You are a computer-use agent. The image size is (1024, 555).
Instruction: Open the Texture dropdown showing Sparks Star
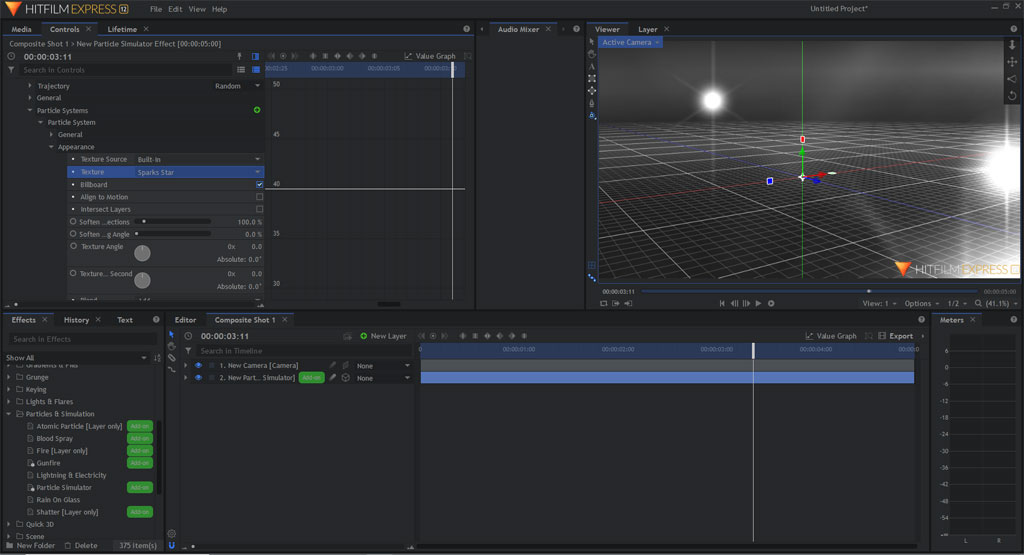198,172
